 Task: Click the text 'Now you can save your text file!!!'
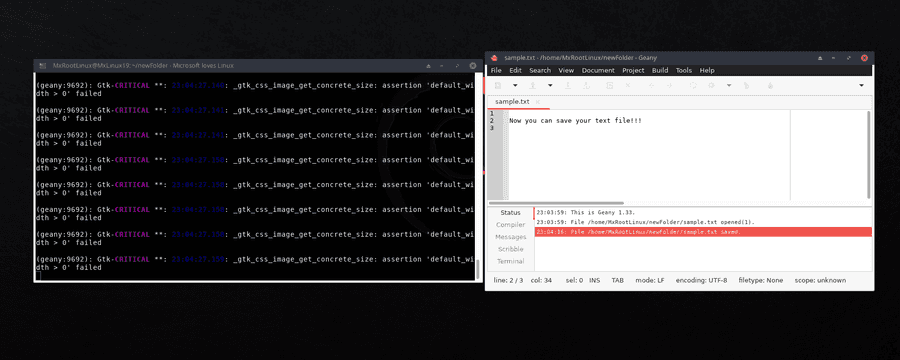pyautogui.click(x=575, y=121)
